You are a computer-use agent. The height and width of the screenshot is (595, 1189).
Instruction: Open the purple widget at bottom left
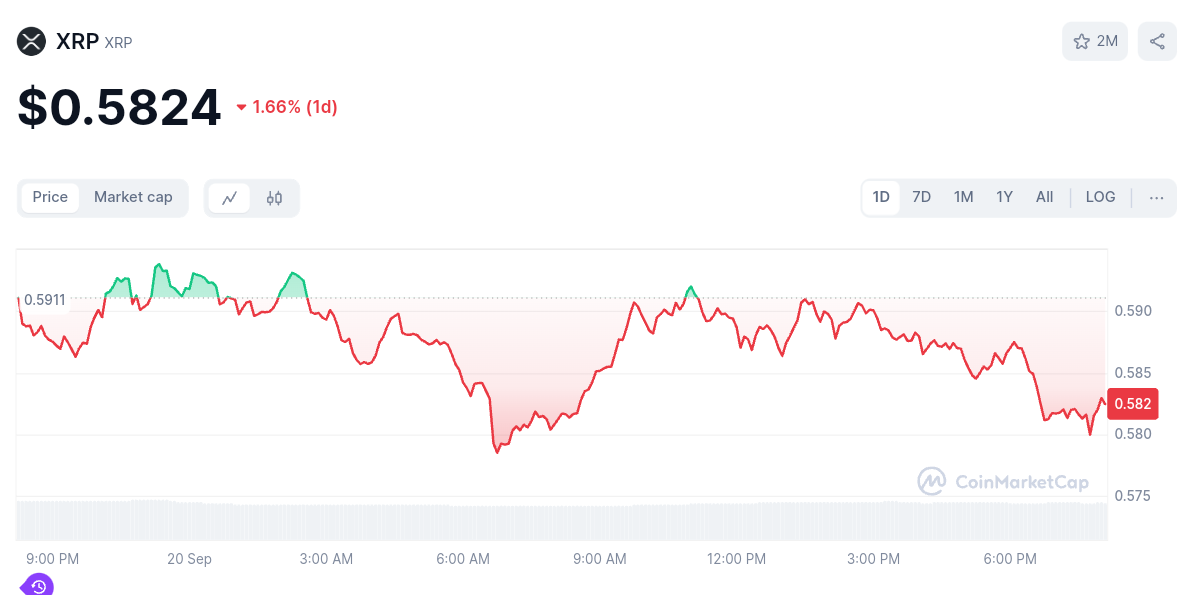point(37,585)
